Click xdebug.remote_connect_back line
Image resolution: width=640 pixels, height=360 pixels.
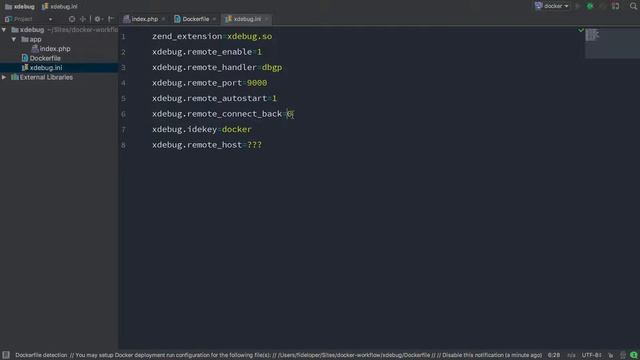pyautogui.click(x=222, y=114)
